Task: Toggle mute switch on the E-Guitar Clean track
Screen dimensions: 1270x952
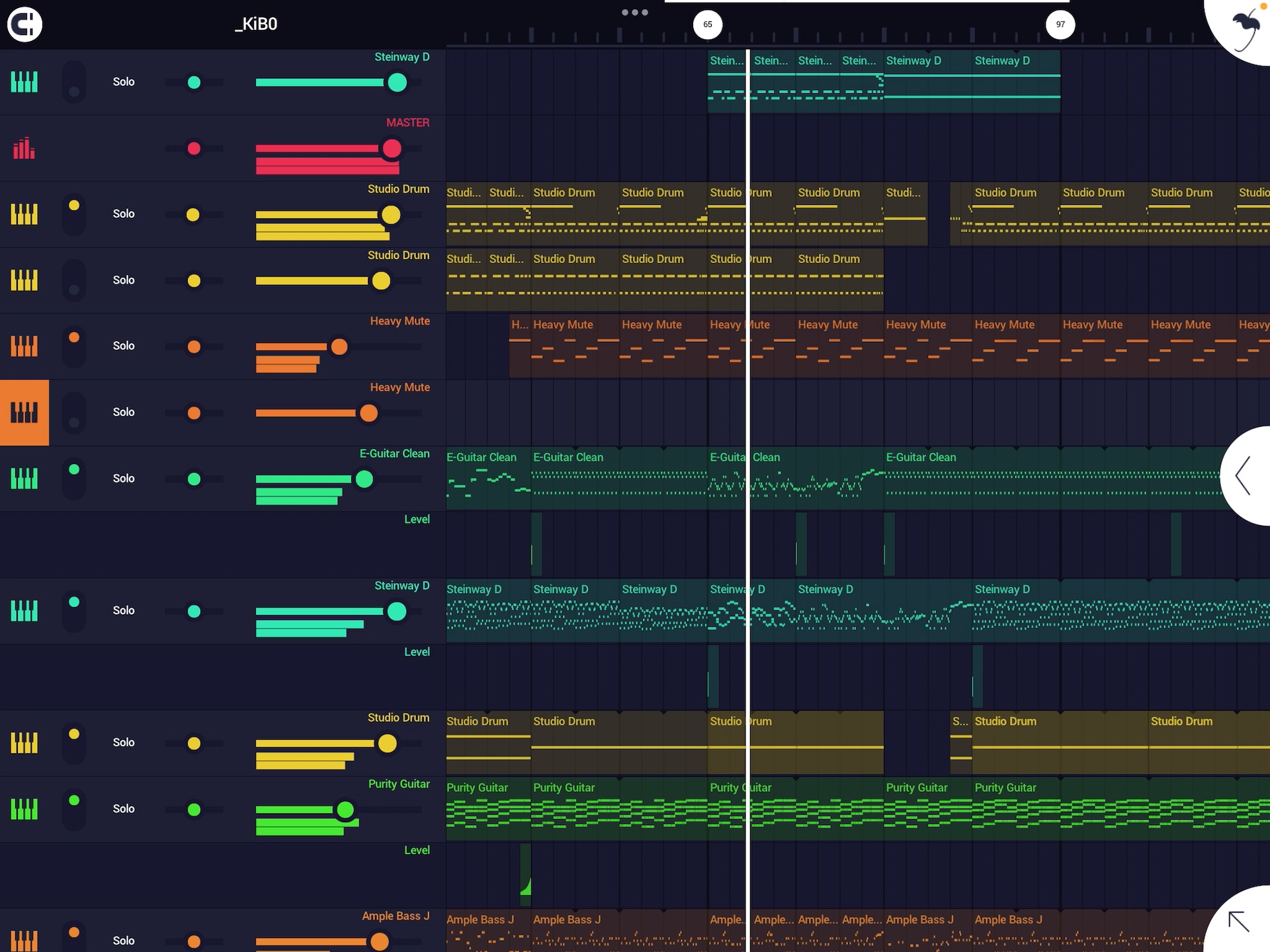Action: pos(74,479)
